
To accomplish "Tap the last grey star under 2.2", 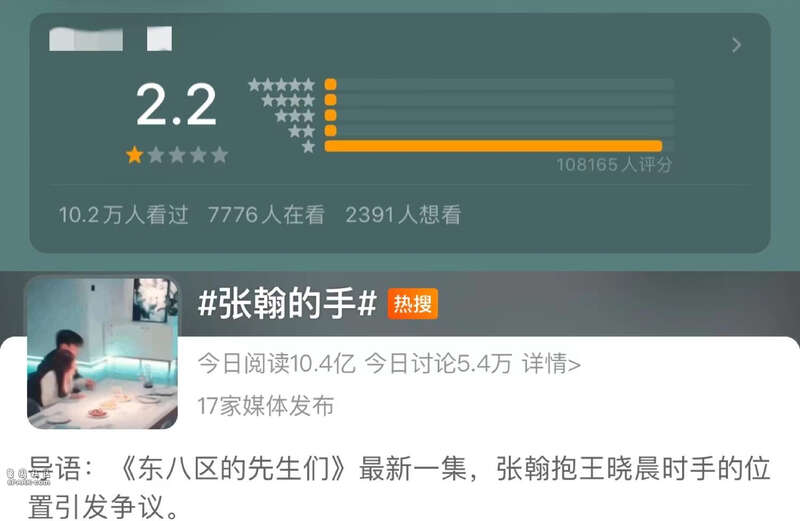I will pyautogui.click(x=219, y=155).
